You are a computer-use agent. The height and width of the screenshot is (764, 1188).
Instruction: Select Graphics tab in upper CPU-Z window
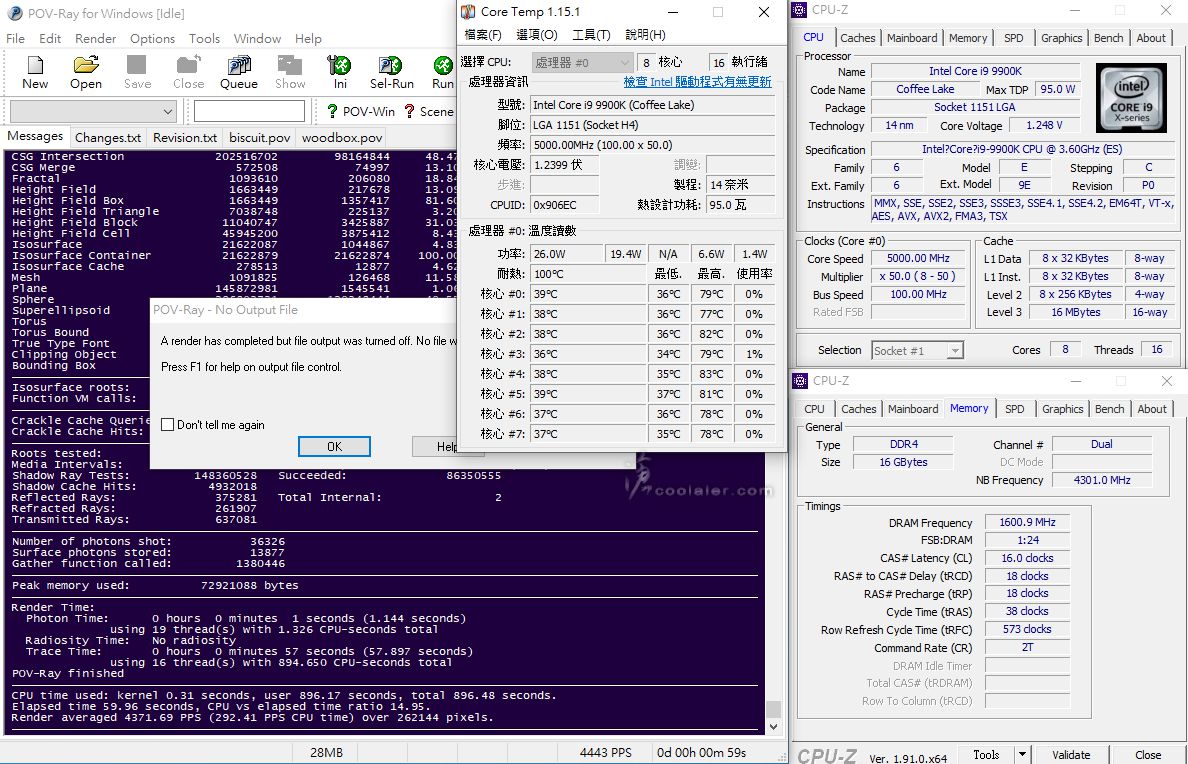[x=1061, y=38]
